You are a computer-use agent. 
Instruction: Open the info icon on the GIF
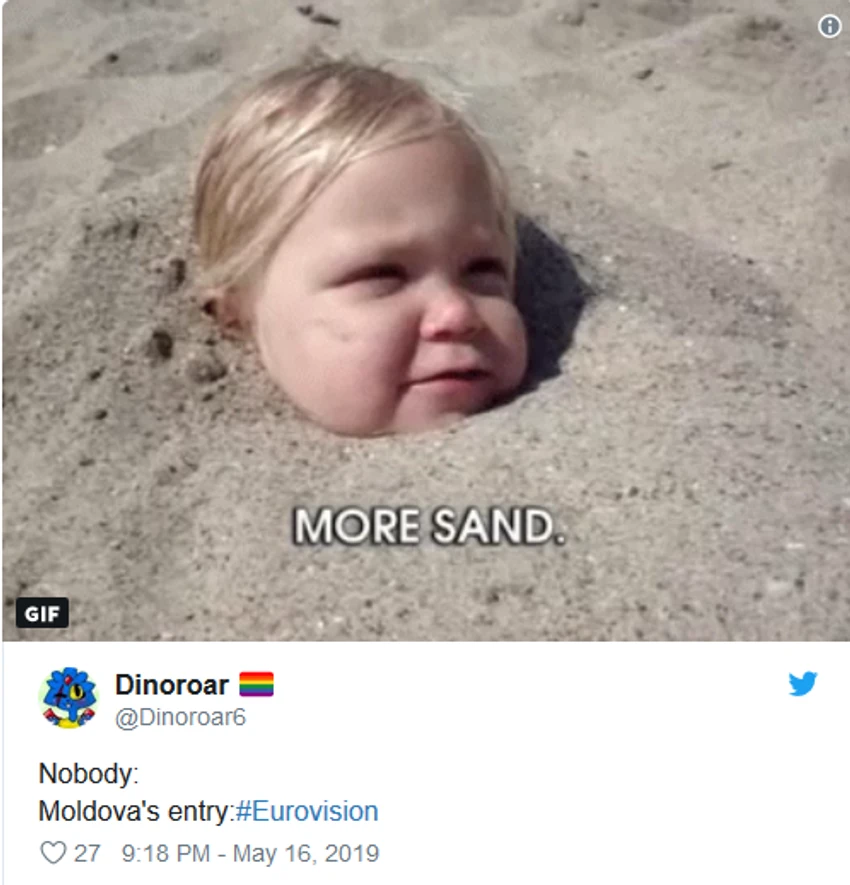[829, 26]
